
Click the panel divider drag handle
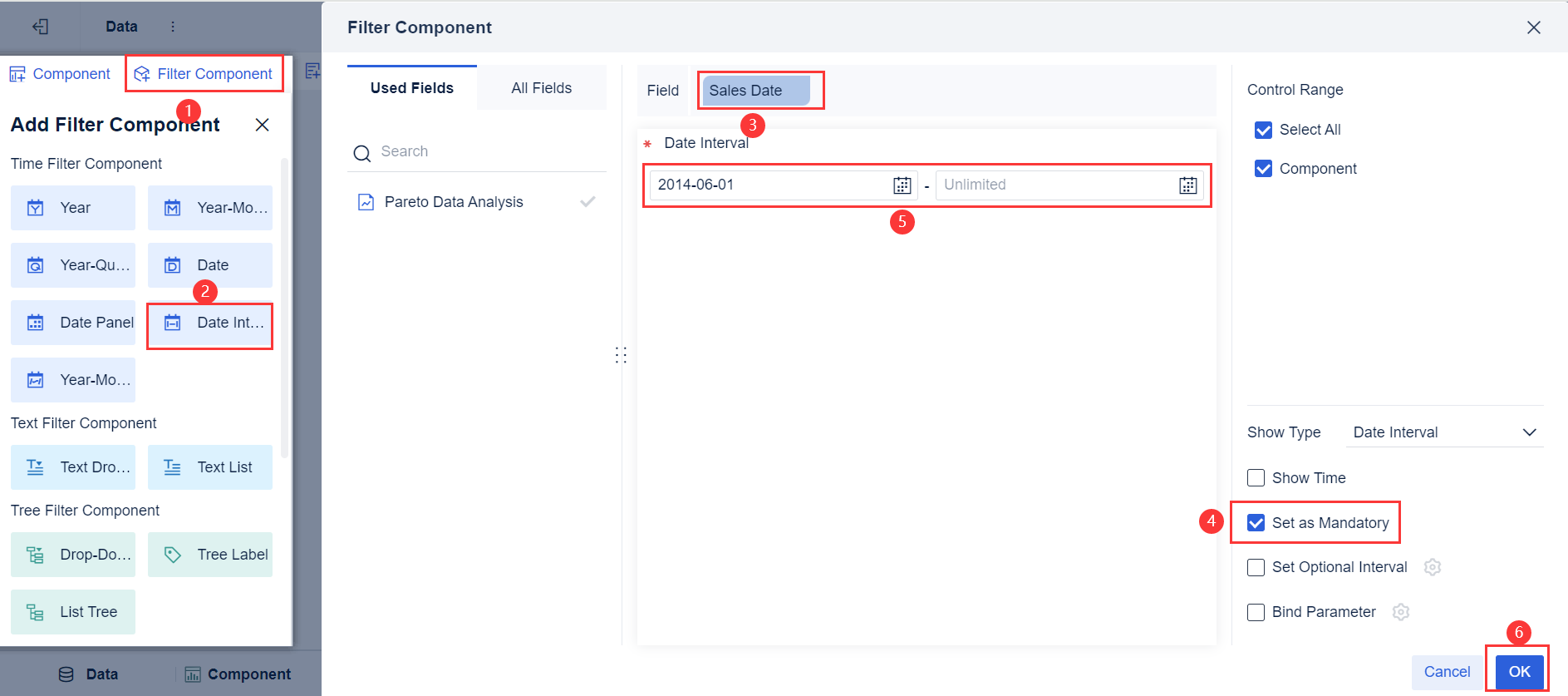pos(621,355)
